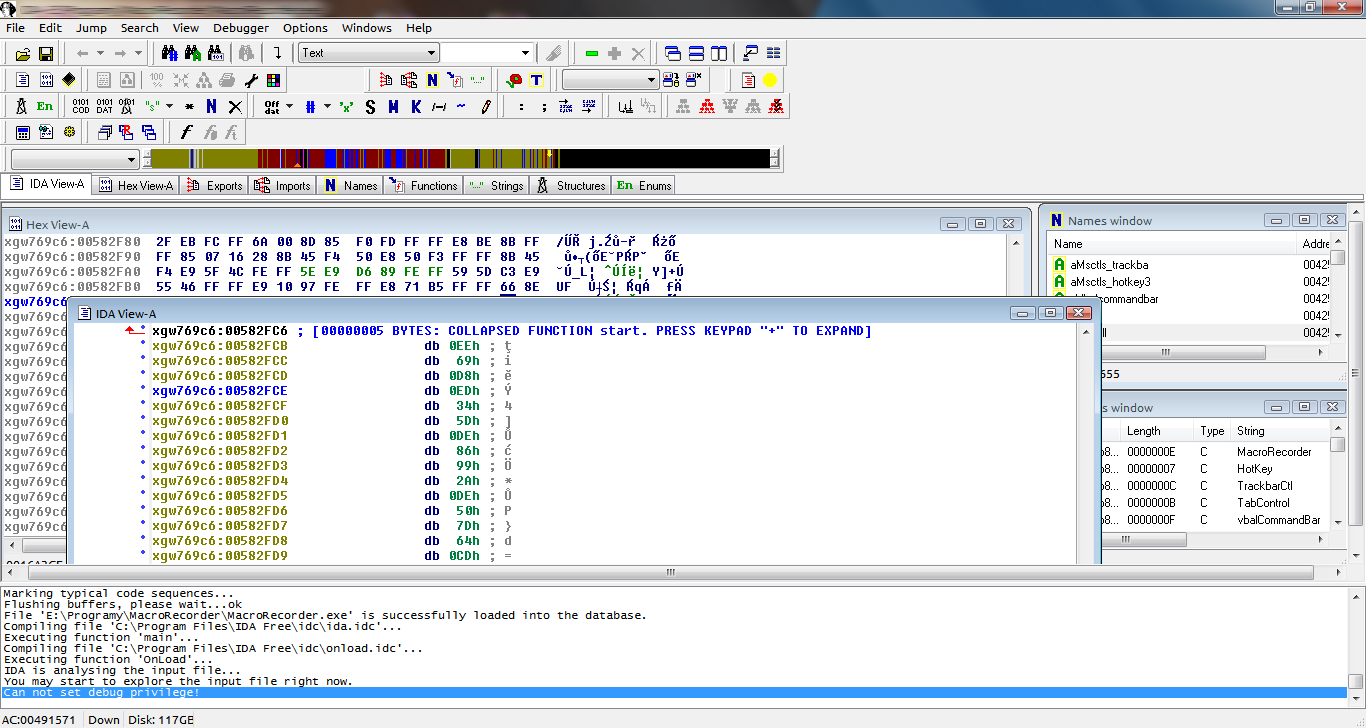Click the Length column header

point(1143,431)
